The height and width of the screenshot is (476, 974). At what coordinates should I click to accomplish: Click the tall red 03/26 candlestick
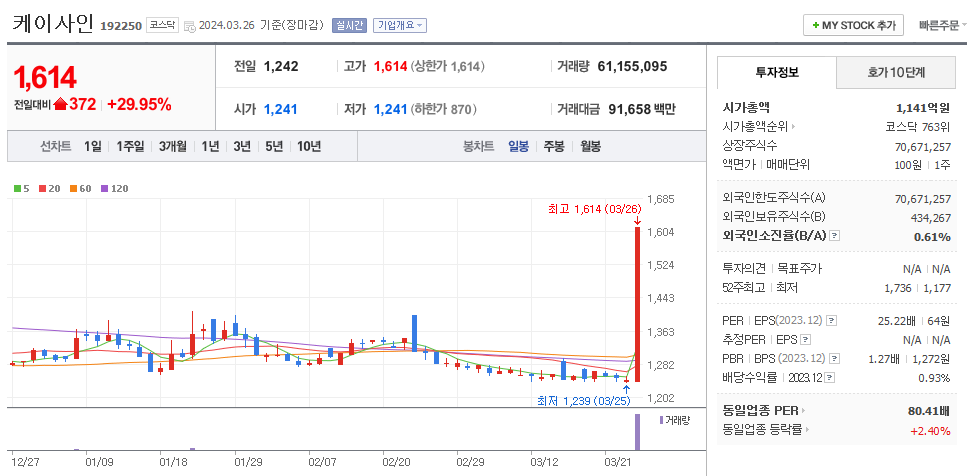coord(637,304)
